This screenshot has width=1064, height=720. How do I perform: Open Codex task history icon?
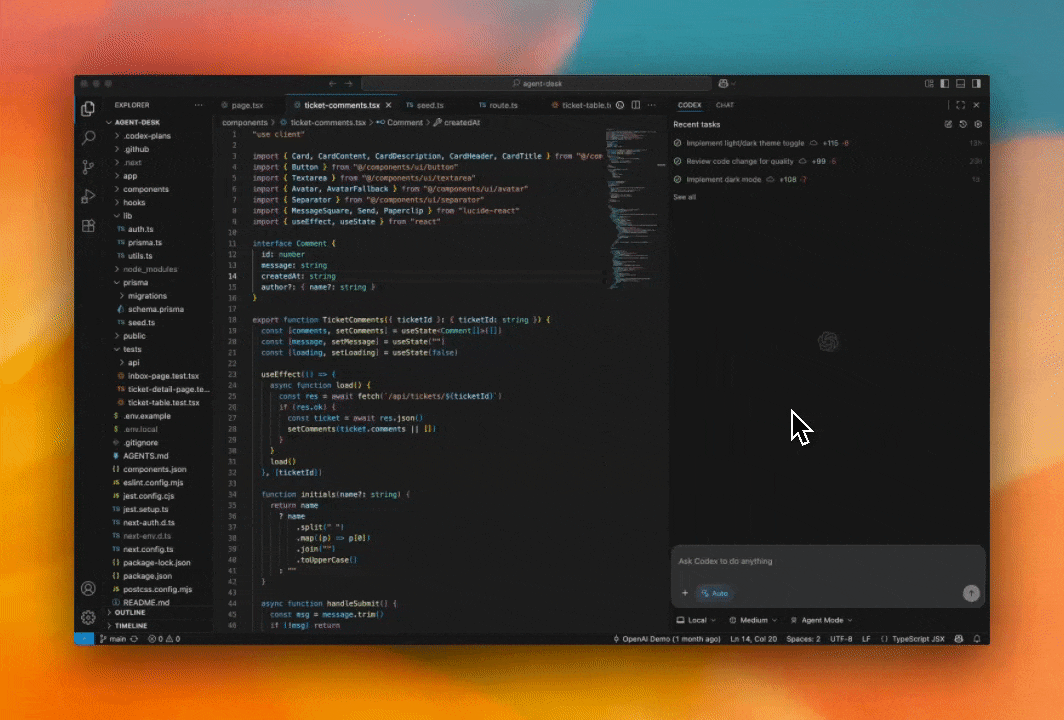tap(963, 124)
